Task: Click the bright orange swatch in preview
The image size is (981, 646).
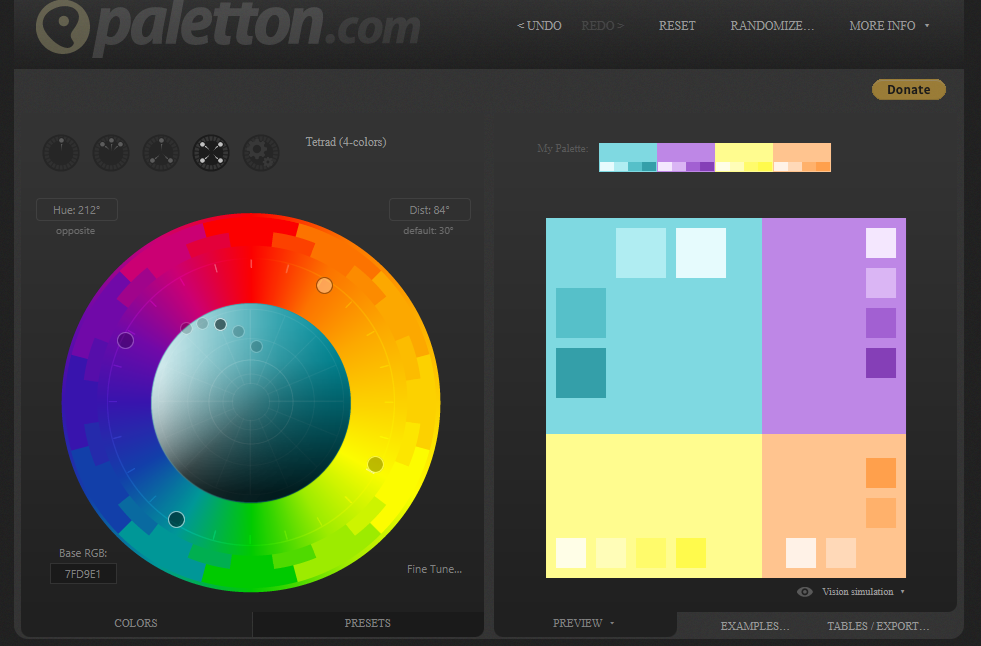Action: point(881,473)
